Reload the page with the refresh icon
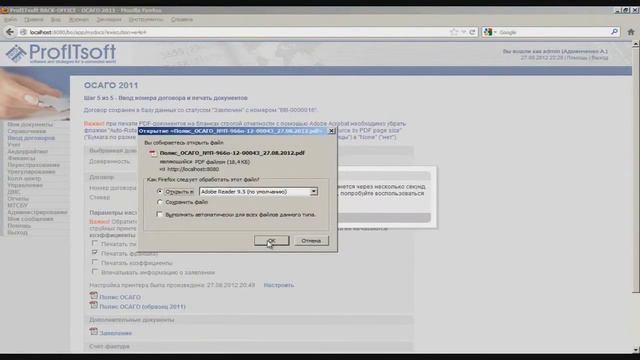 [473, 32]
